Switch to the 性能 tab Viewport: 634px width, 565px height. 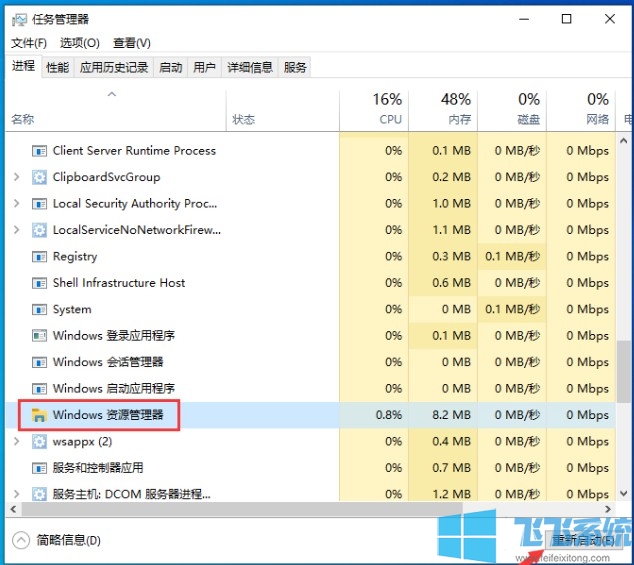point(58,67)
